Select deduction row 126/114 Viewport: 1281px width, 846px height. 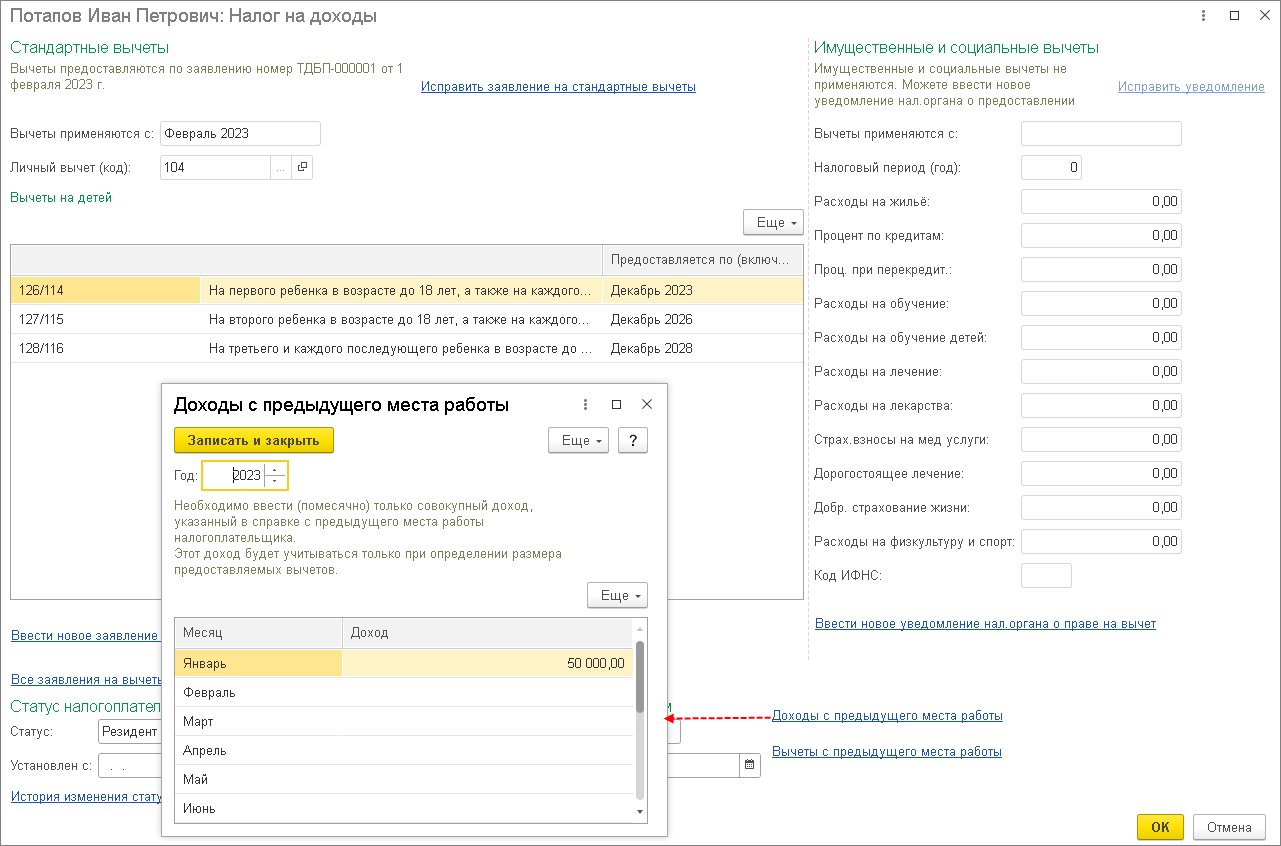coord(406,291)
